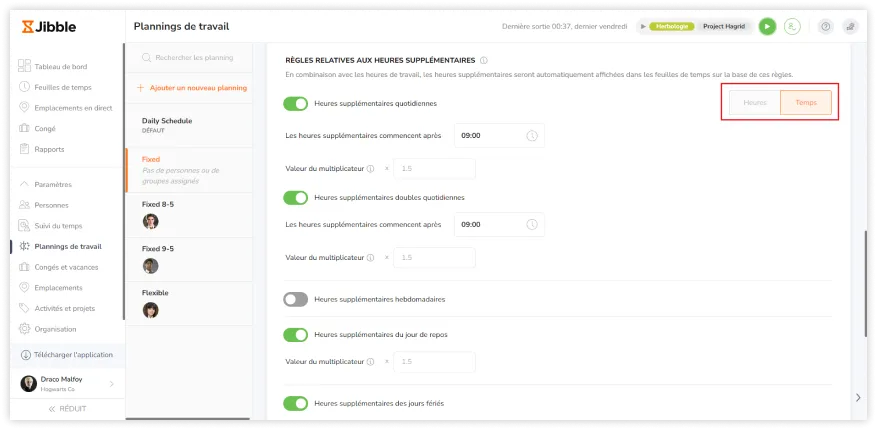Click the Organisation gear icon
The height and width of the screenshot is (430, 877).
[x=24, y=329]
